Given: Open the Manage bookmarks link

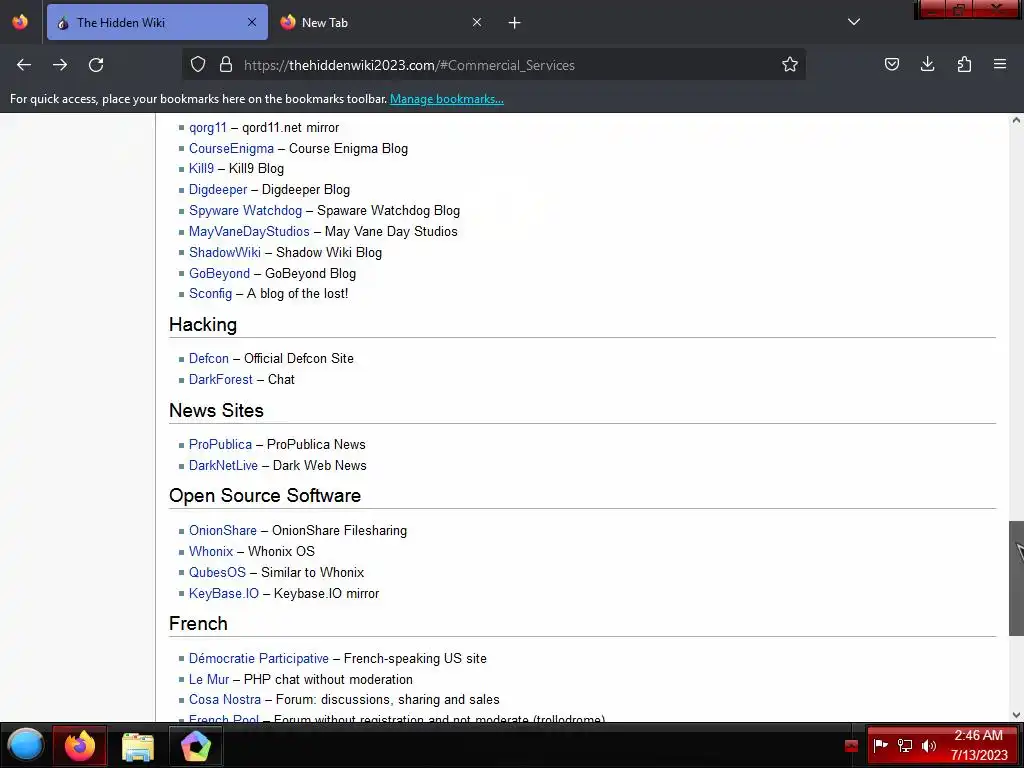Looking at the screenshot, I should (447, 99).
